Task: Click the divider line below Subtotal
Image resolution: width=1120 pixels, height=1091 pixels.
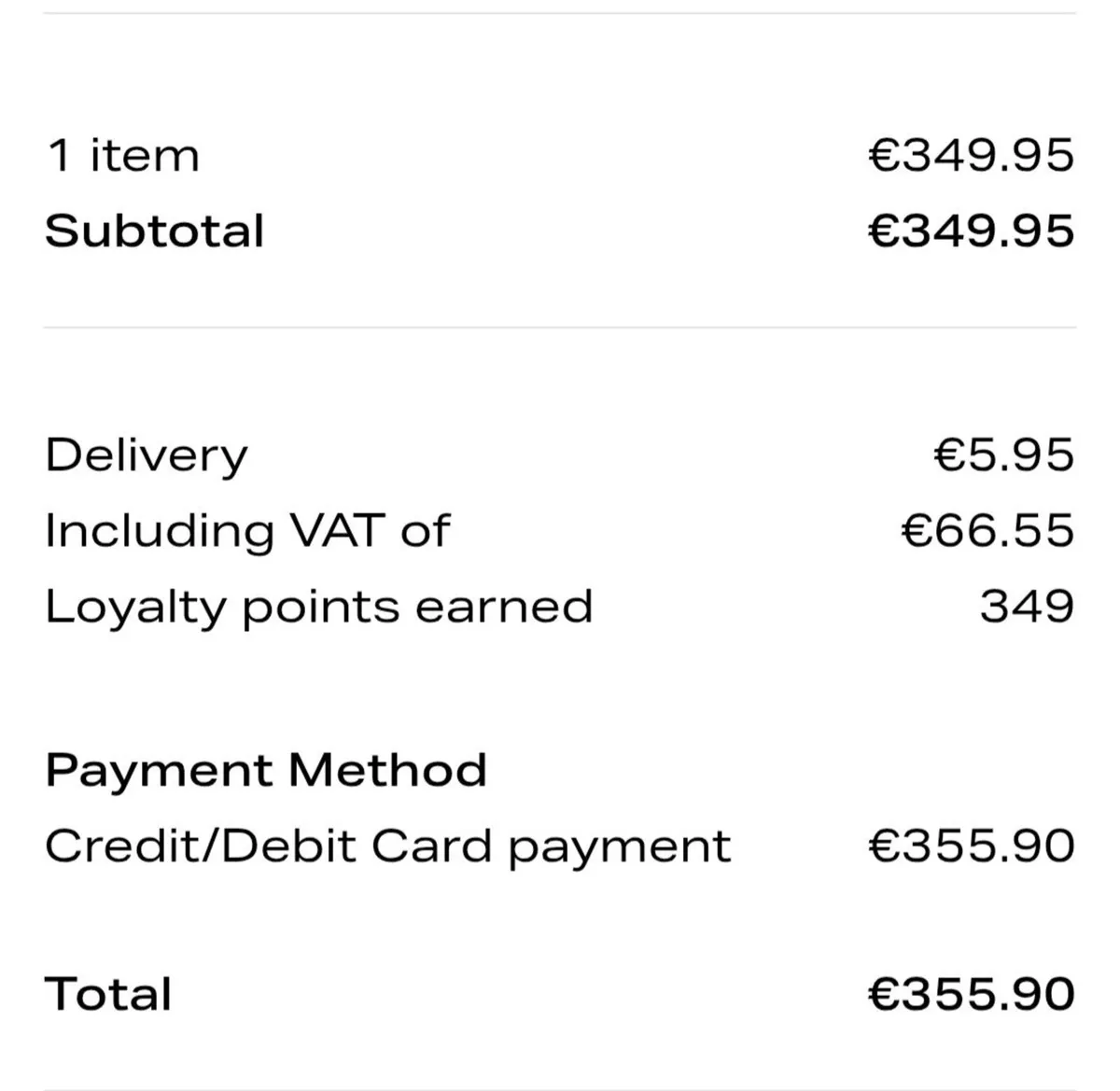Action: click(560, 328)
